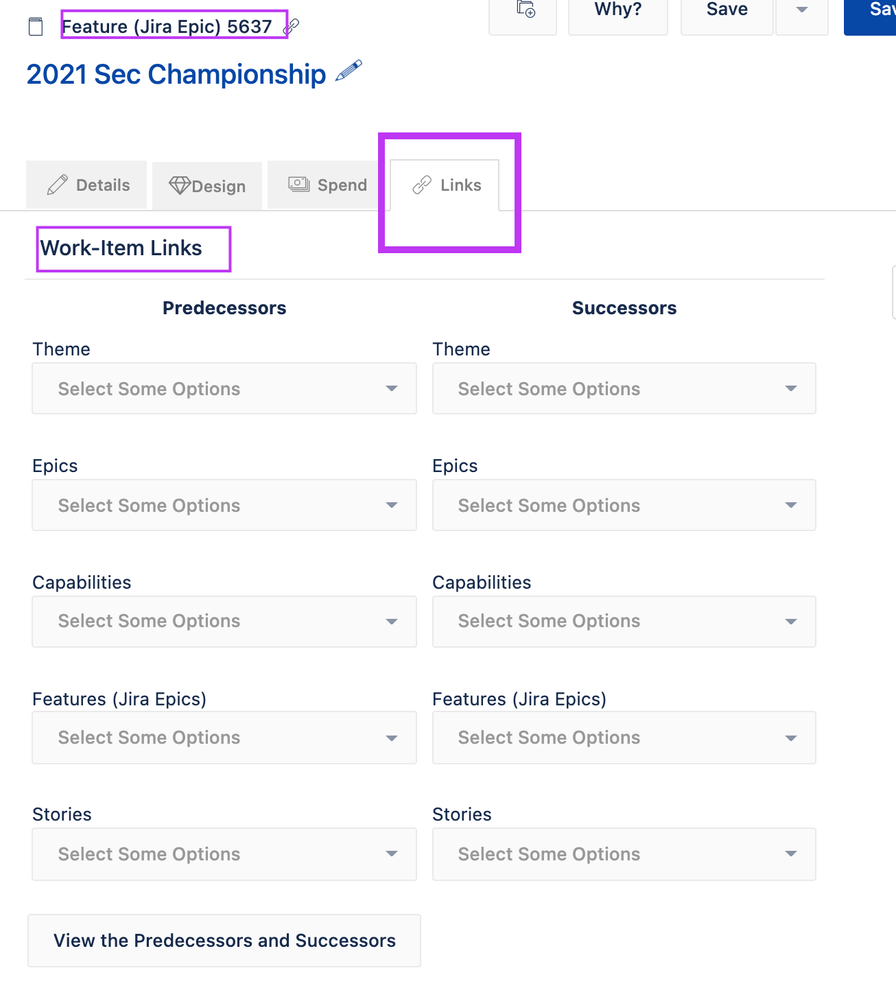Click the panel icon left of Feature header
This screenshot has height=999, width=896.
click(36, 27)
